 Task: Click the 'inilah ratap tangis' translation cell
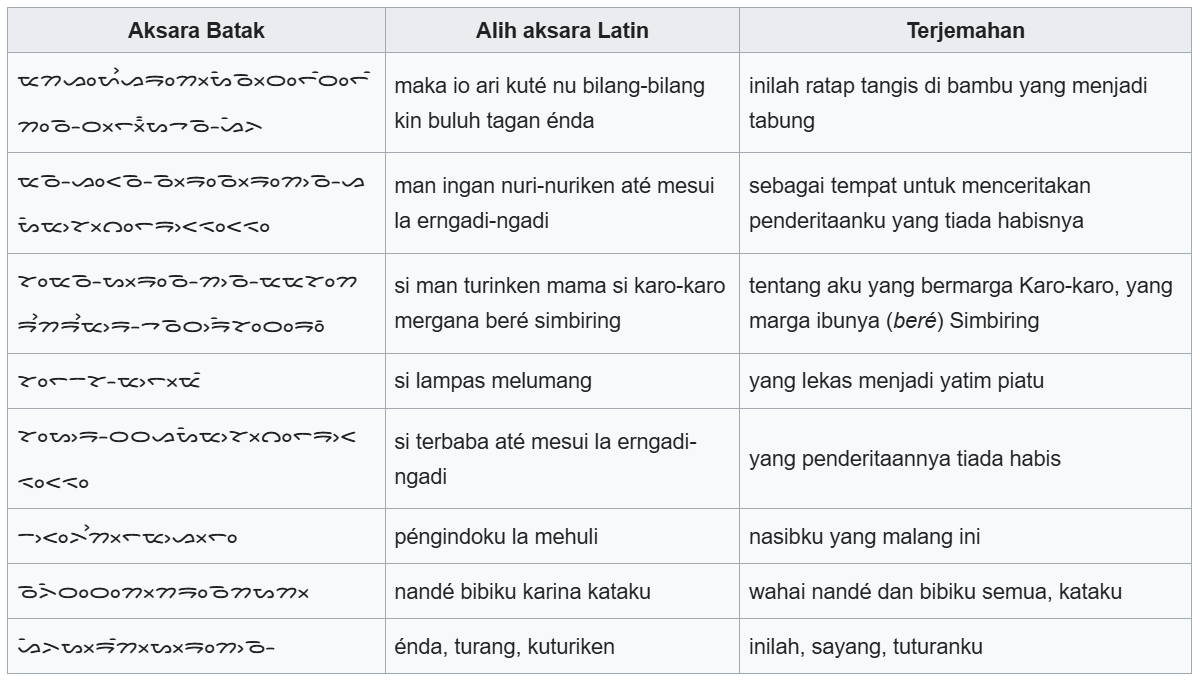click(947, 103)
